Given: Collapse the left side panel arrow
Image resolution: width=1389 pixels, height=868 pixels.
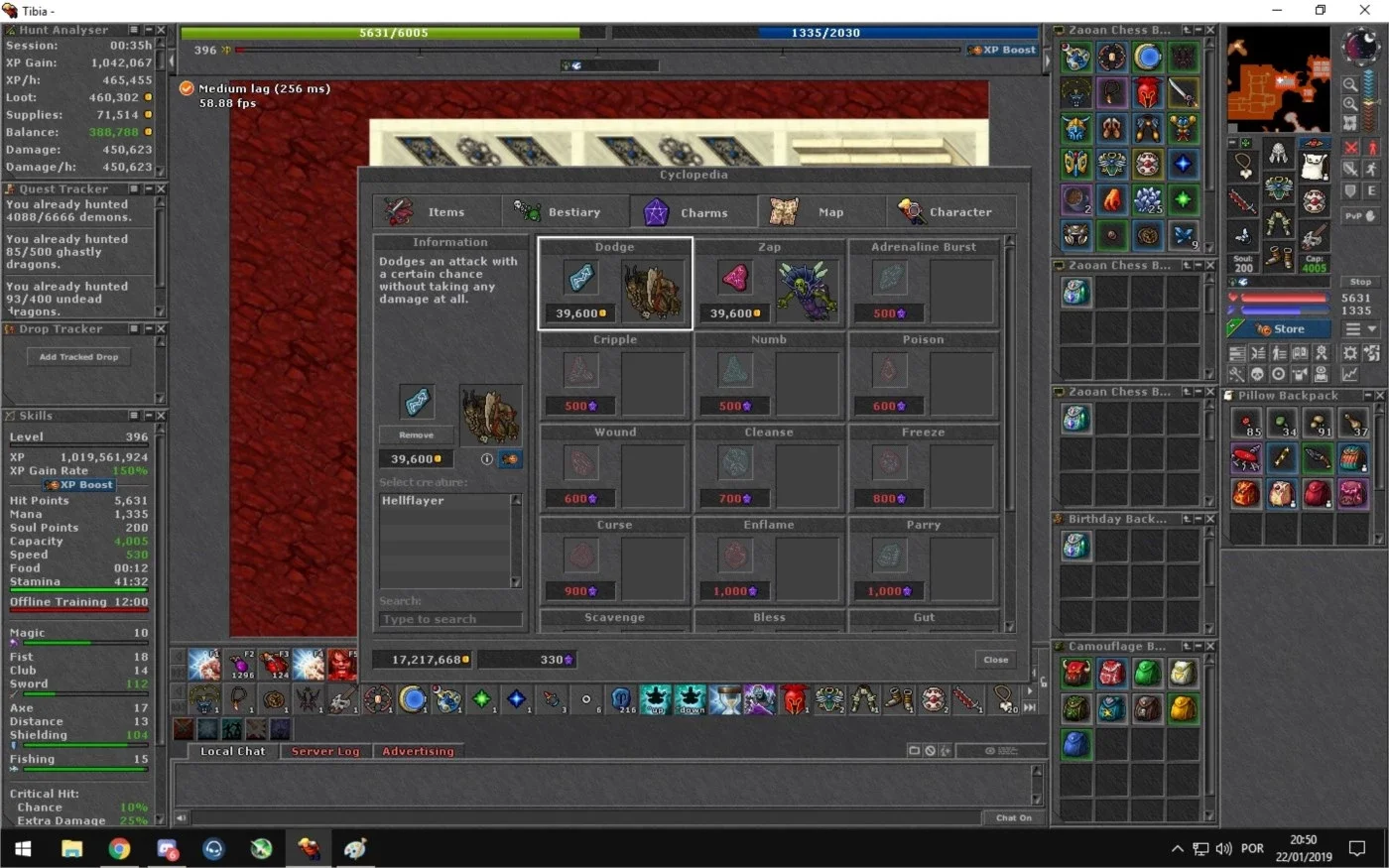Looking at the screenshot, I should (173, 61).
